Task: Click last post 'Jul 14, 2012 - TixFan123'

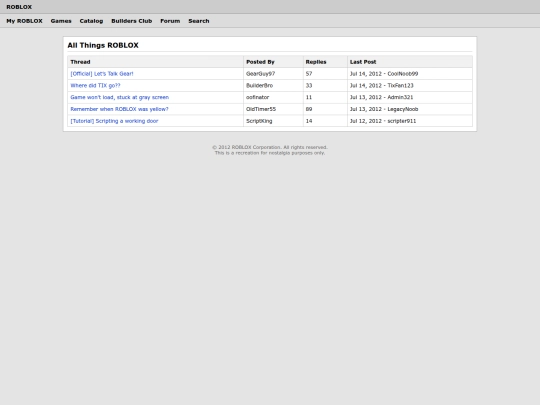Action: tap(382, 85)
